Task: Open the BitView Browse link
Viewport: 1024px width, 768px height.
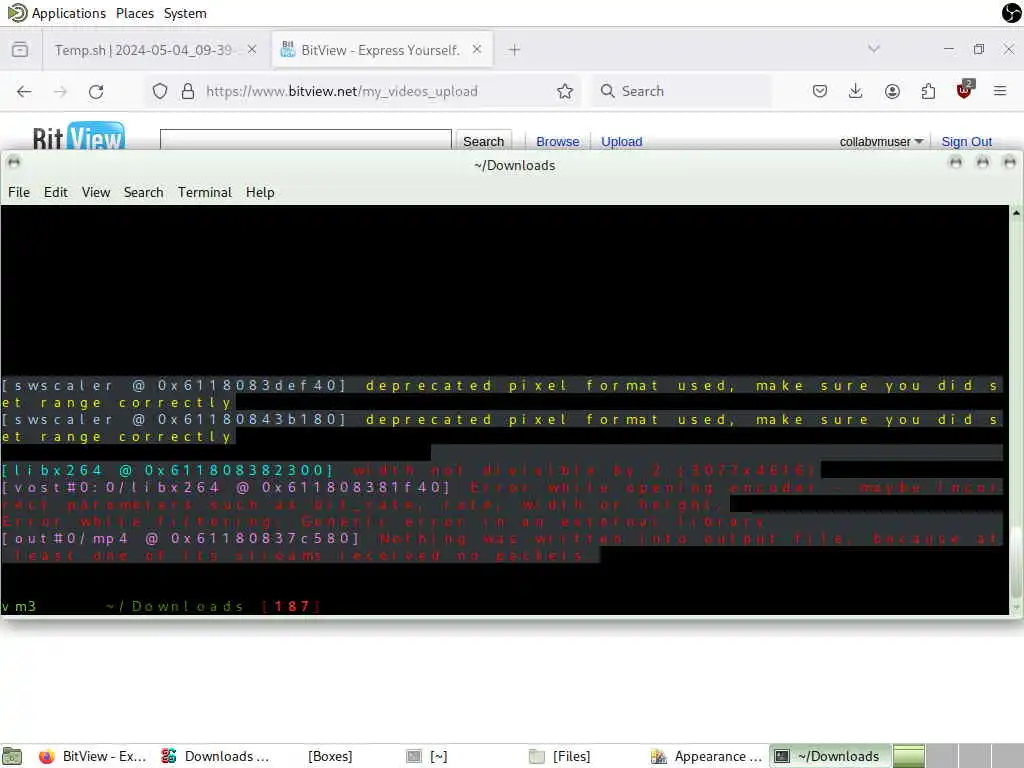Action: pyautogui.click(x=558, y=142)
